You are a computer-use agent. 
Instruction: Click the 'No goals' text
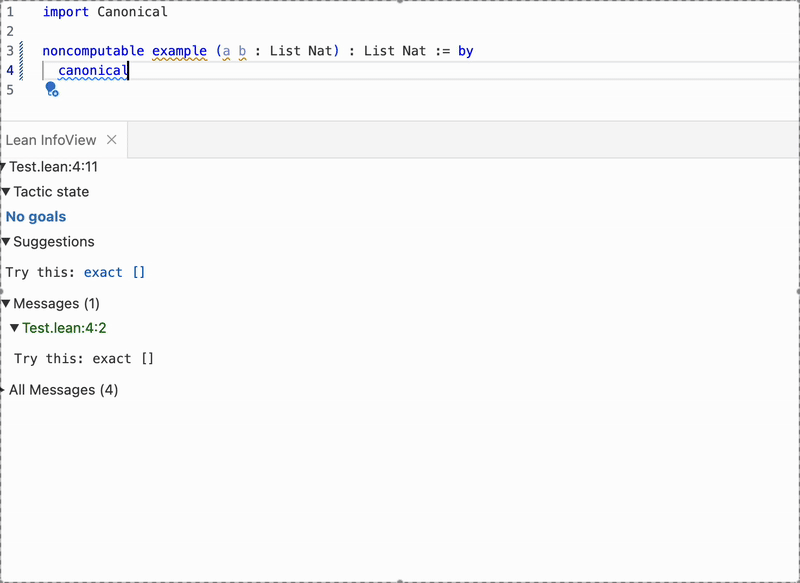(x=36, y=217)
